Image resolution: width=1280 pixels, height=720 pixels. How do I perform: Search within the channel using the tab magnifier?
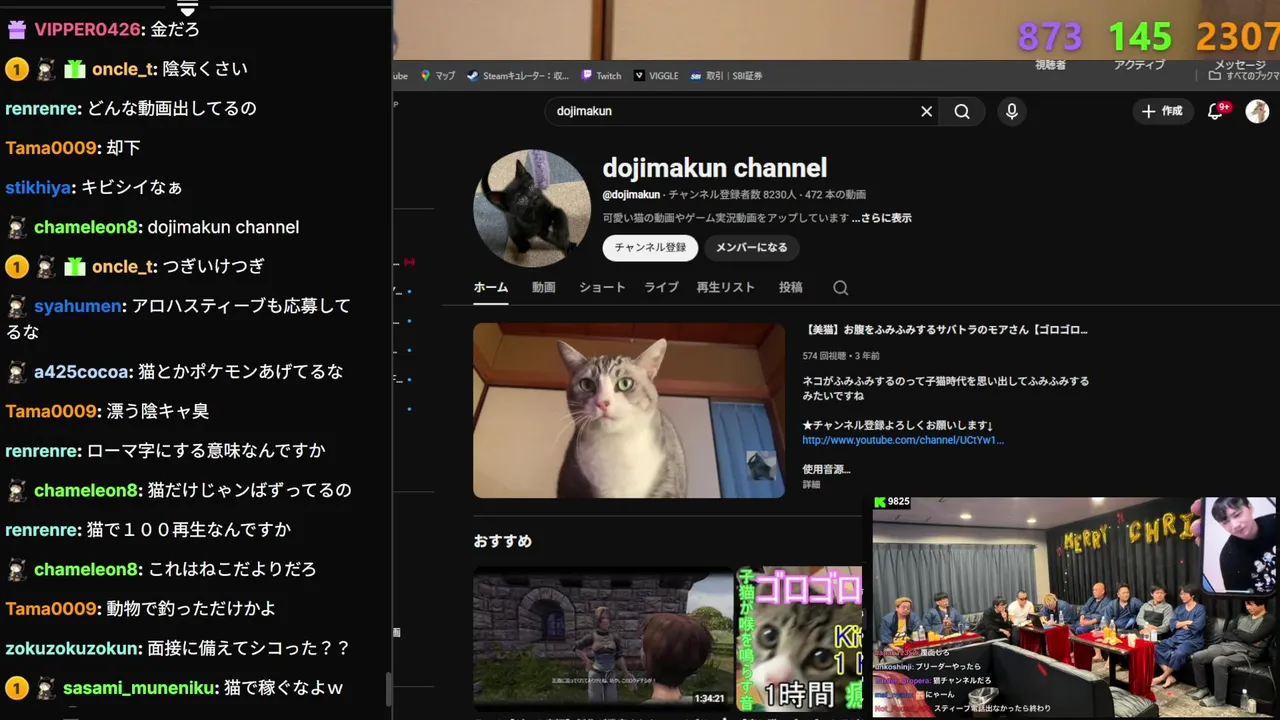tap(841, 288)
